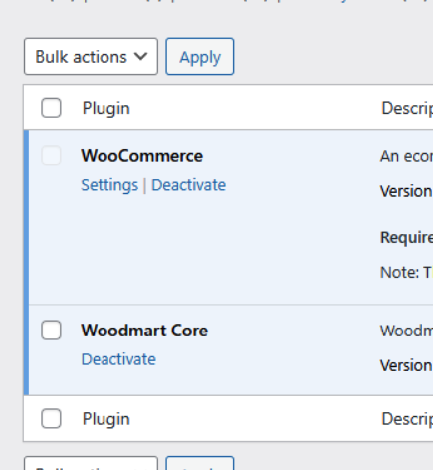Open WooCommerce Settings link
Viewport: 433px width, 470px height.
110,185
